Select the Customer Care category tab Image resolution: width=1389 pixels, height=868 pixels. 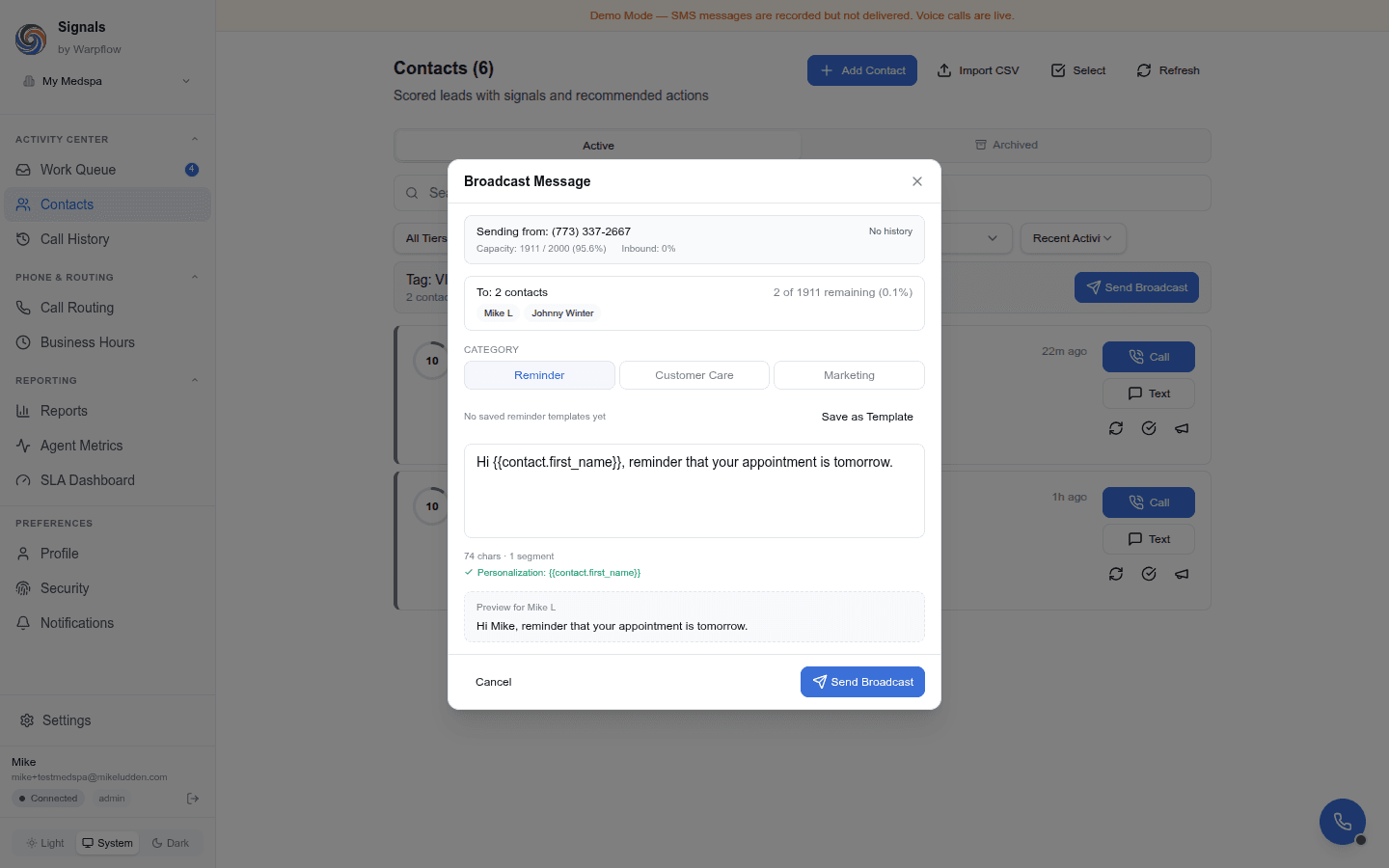(x=694, y=375)
